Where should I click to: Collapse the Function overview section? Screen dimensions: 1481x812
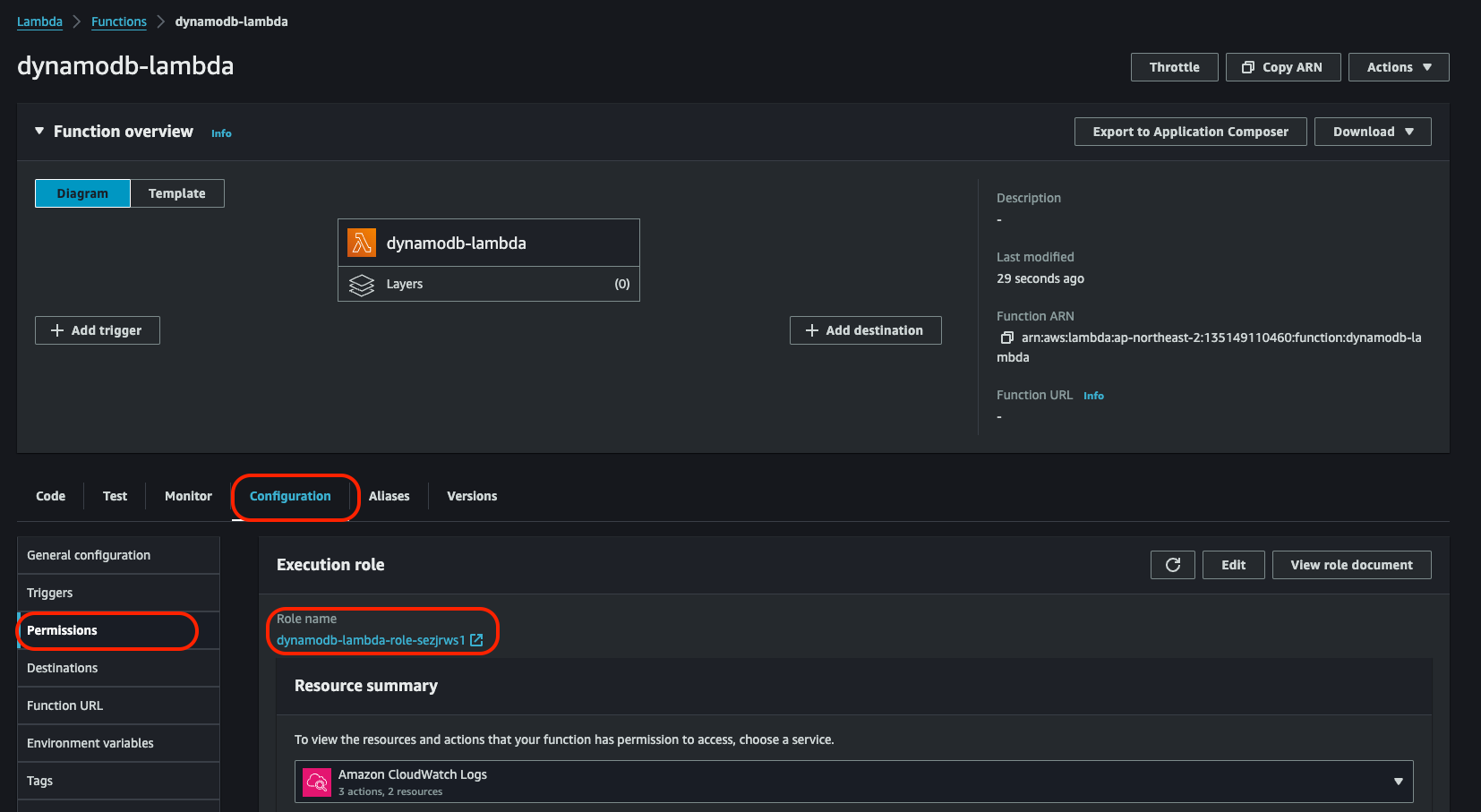click(39, 131)
